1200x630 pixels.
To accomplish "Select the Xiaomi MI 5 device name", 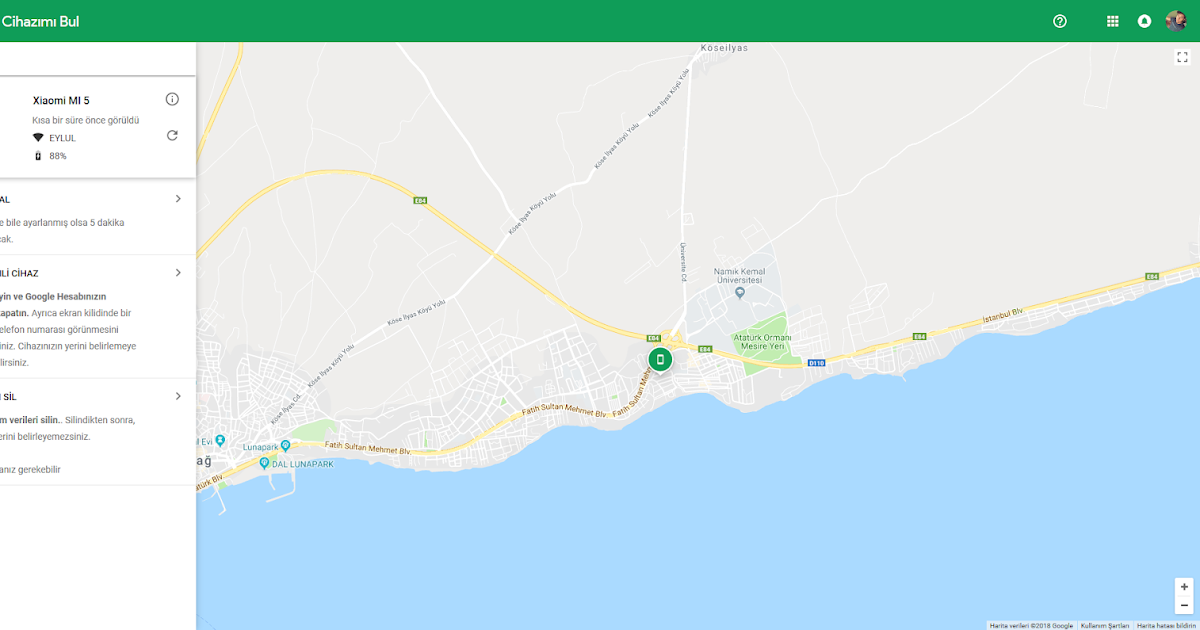I will point(61,100).
